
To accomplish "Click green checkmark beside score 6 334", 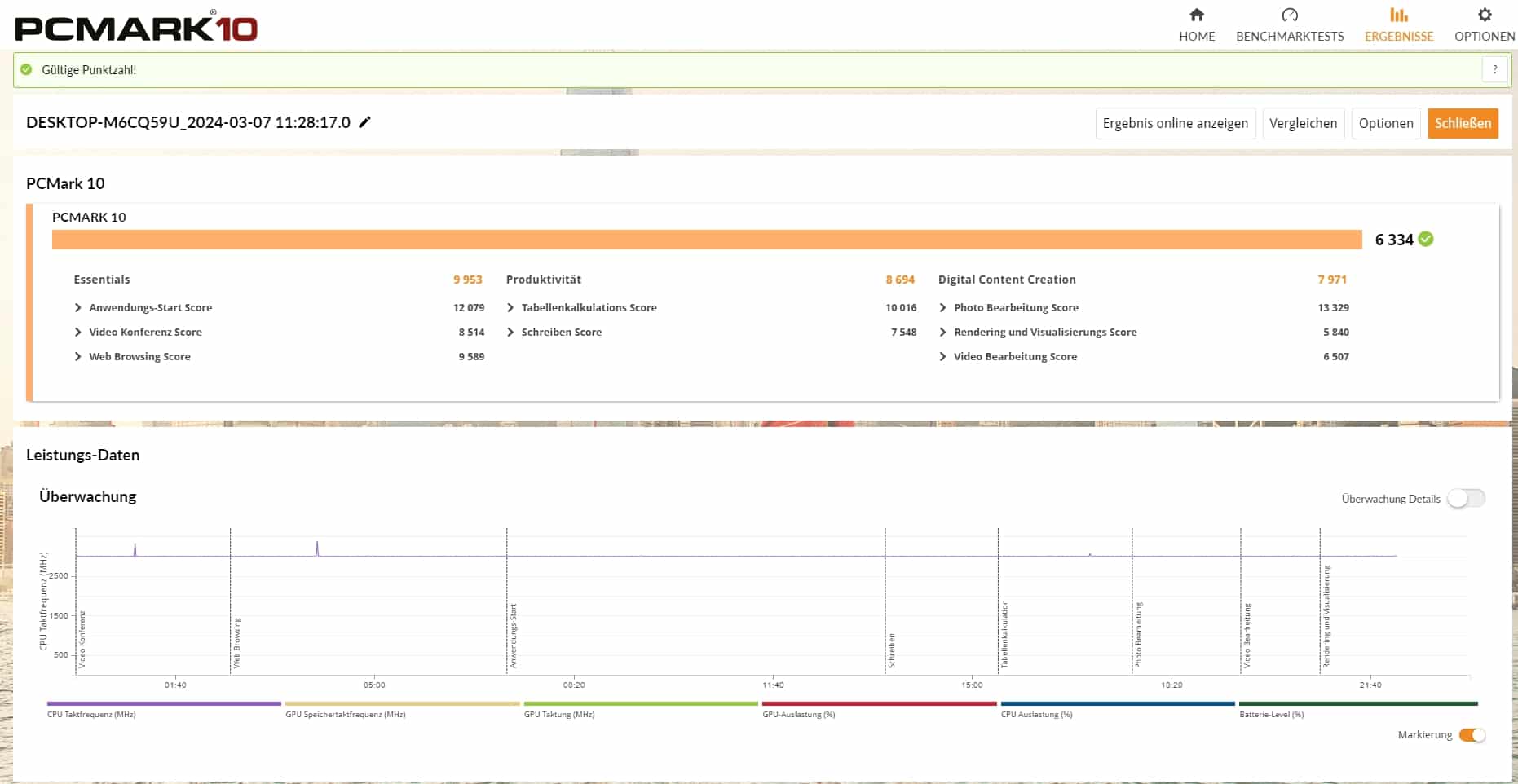I will pos(1425,240).
